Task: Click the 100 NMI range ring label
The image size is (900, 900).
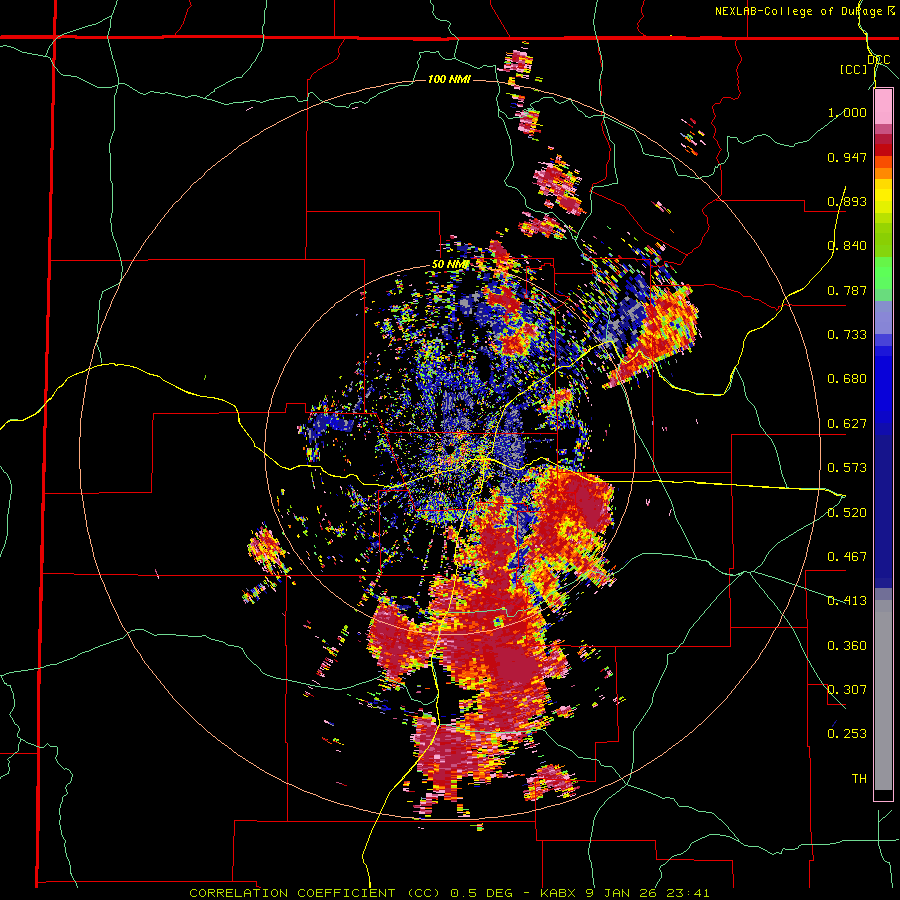Action: pos(449,79)
